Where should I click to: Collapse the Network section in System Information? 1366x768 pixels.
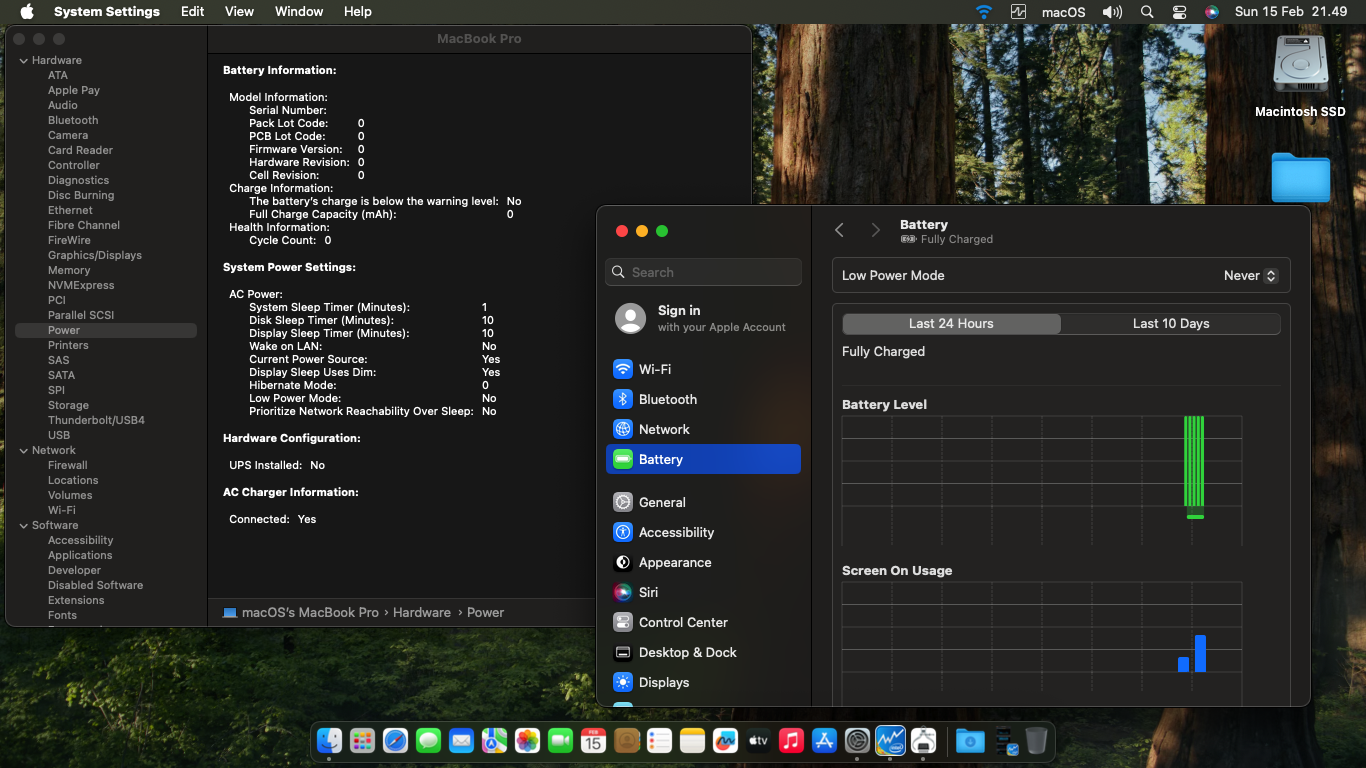(24, 450)
